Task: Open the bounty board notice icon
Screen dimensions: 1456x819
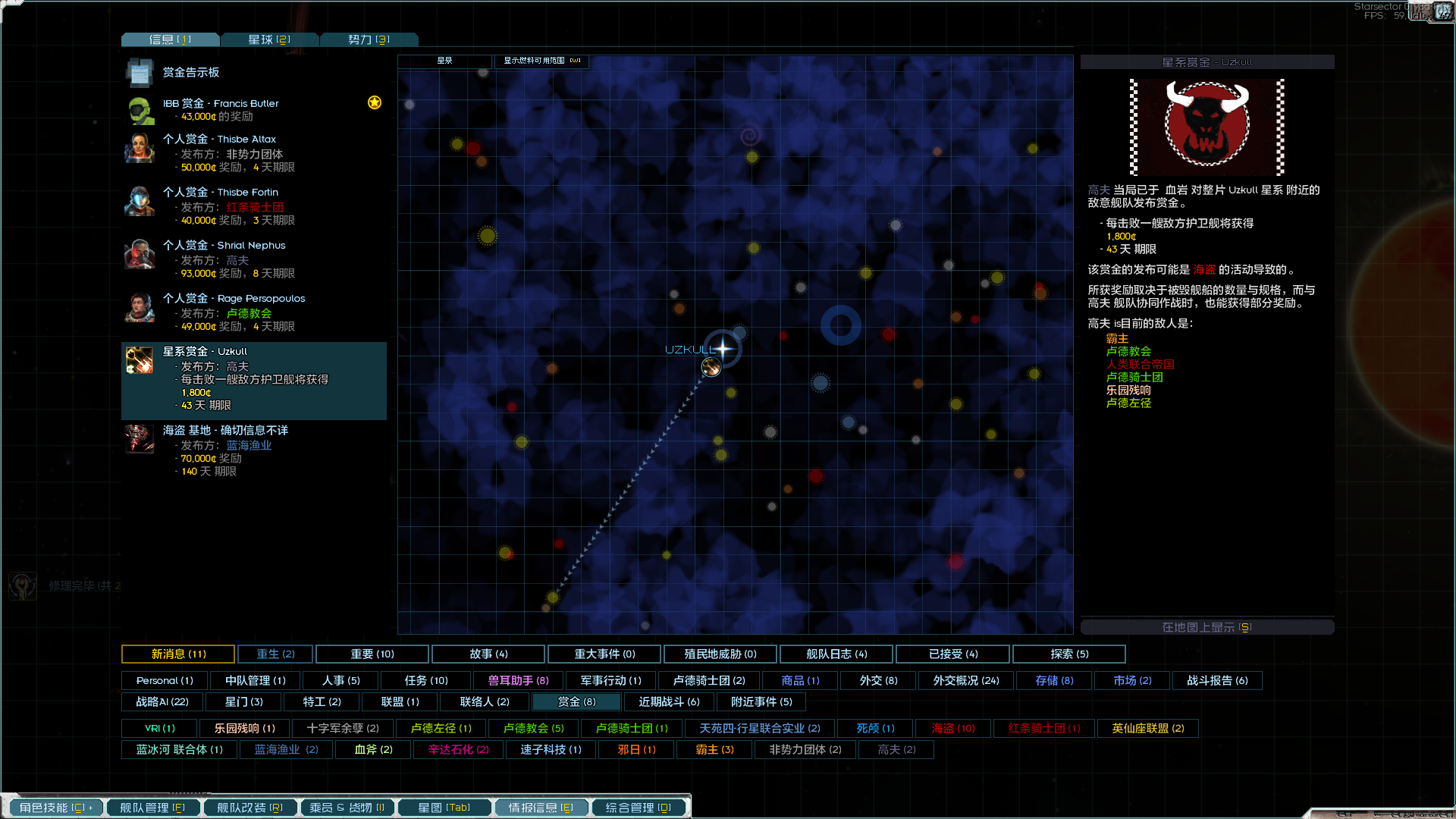Action: (140, 73)
